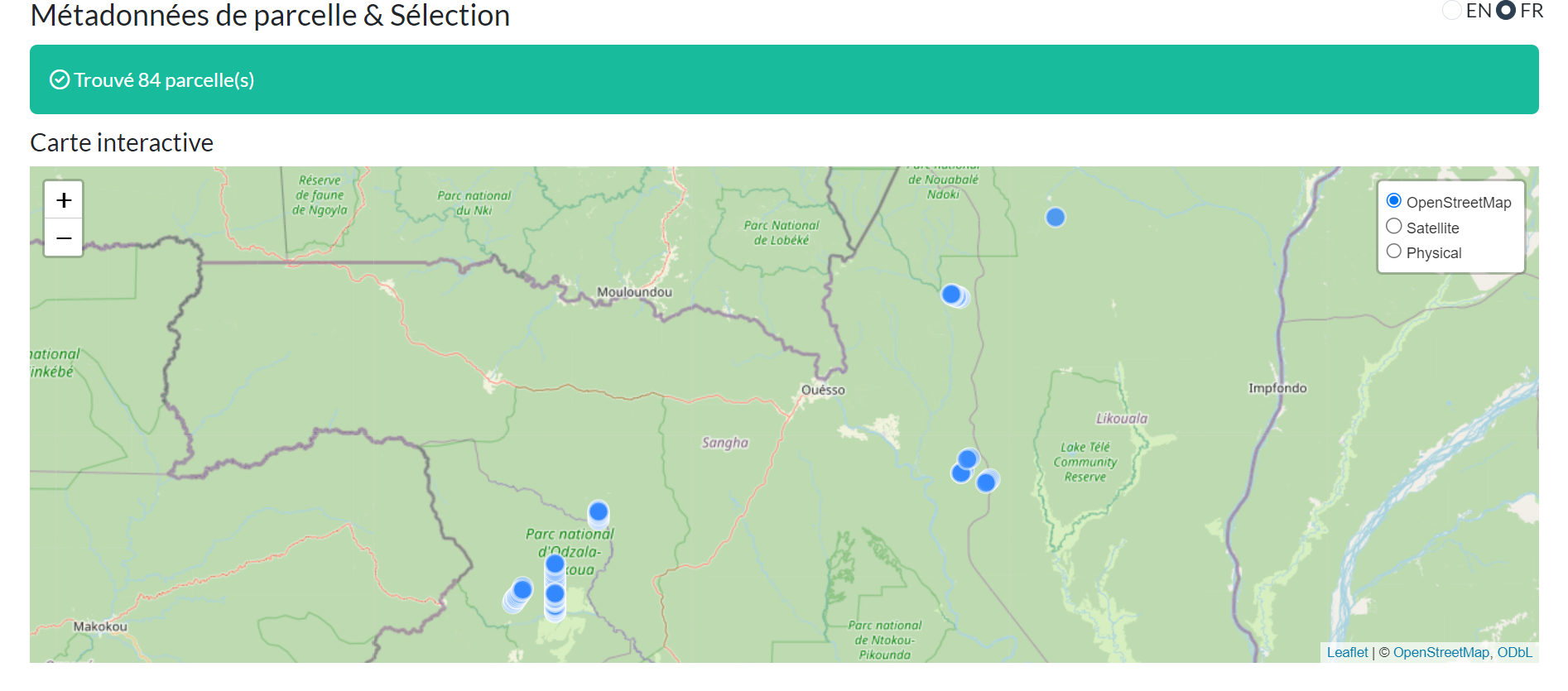Screen dimensions: 1568x691
Task: Click the check-circle icon in the banner
Action: (x=60, y=79)
